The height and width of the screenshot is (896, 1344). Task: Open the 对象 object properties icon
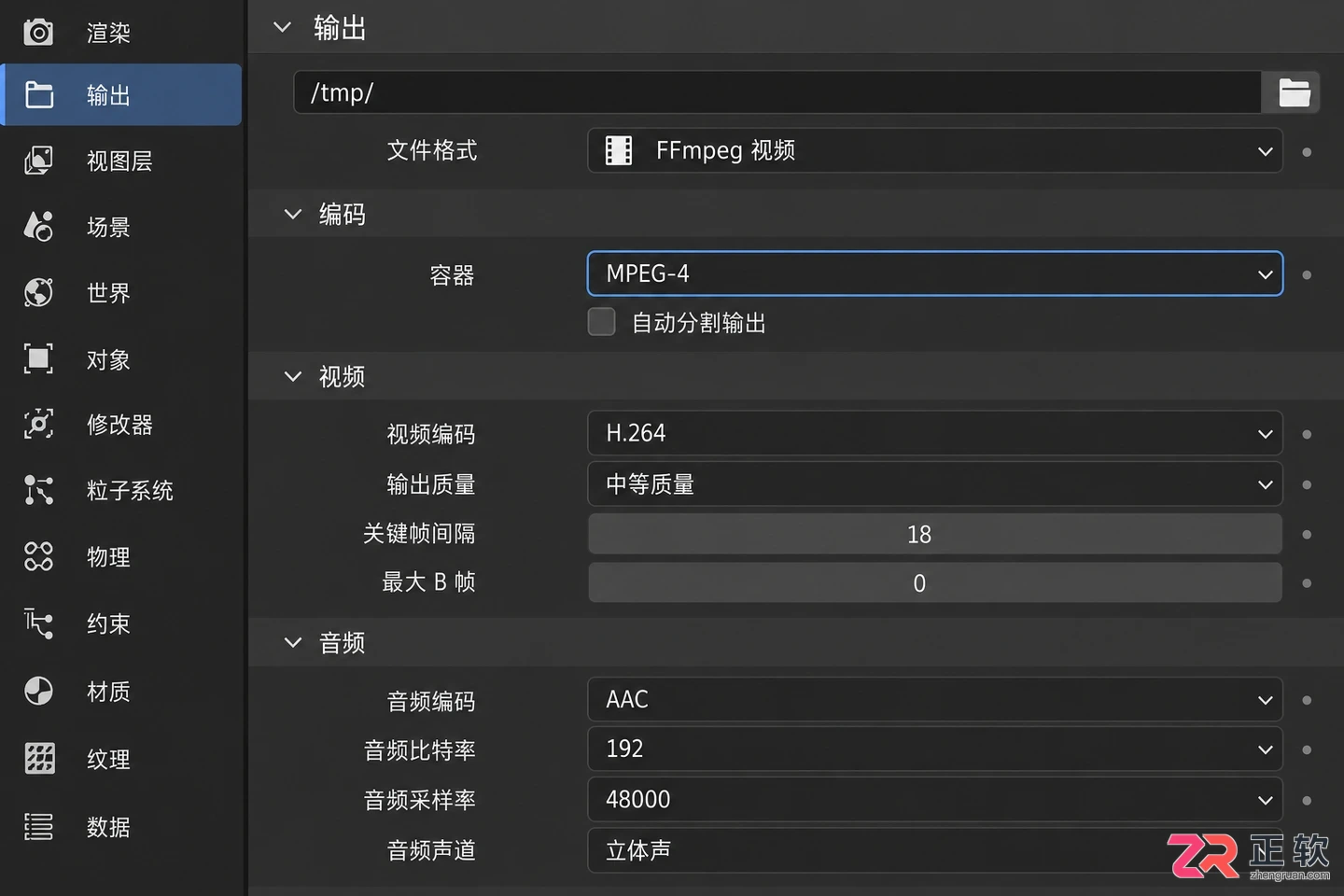pos(38,358)
